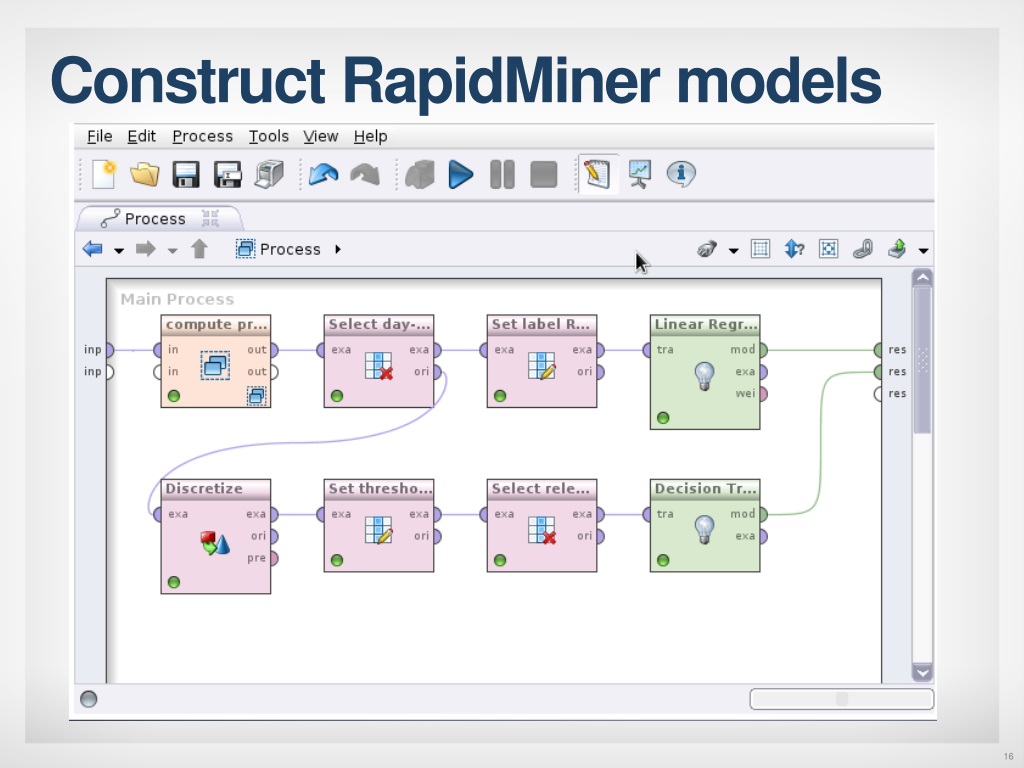
Task: Pause the process execution
Action: (502, 174)
